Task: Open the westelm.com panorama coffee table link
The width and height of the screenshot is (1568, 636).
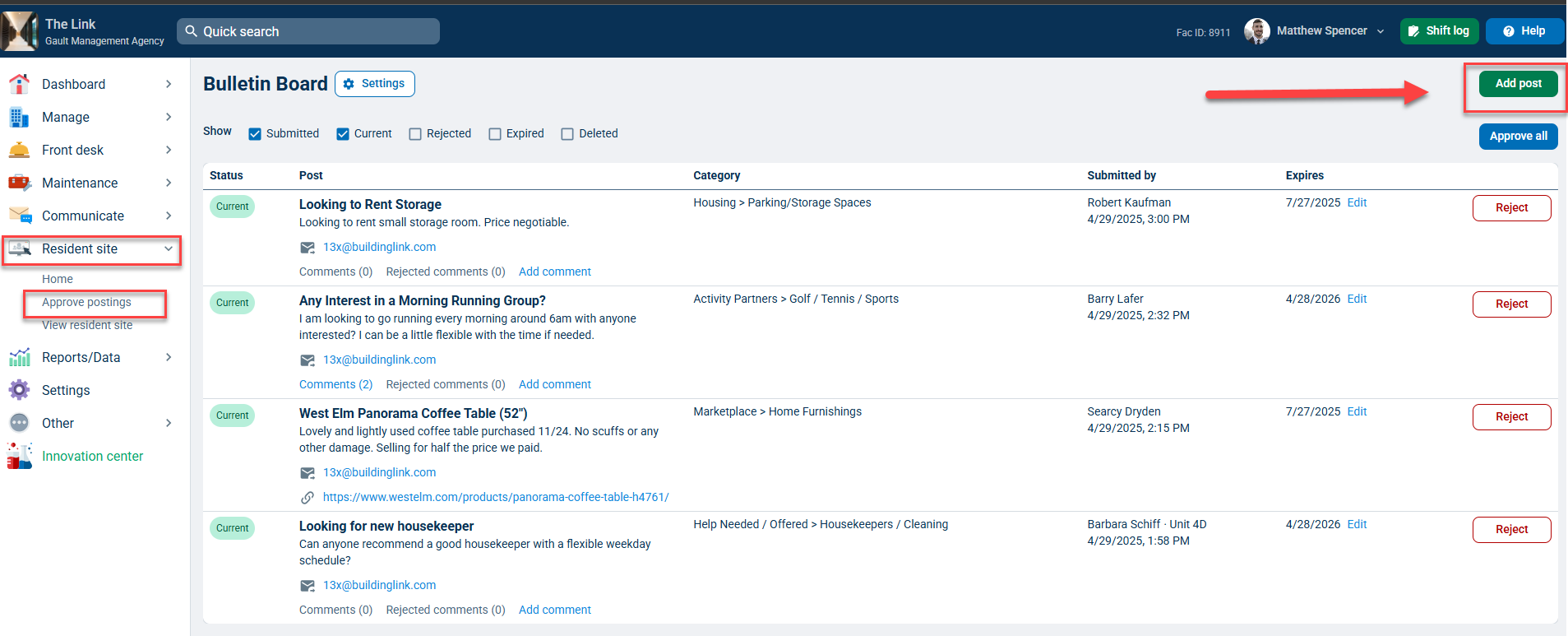Action: (x=496, y=497)
